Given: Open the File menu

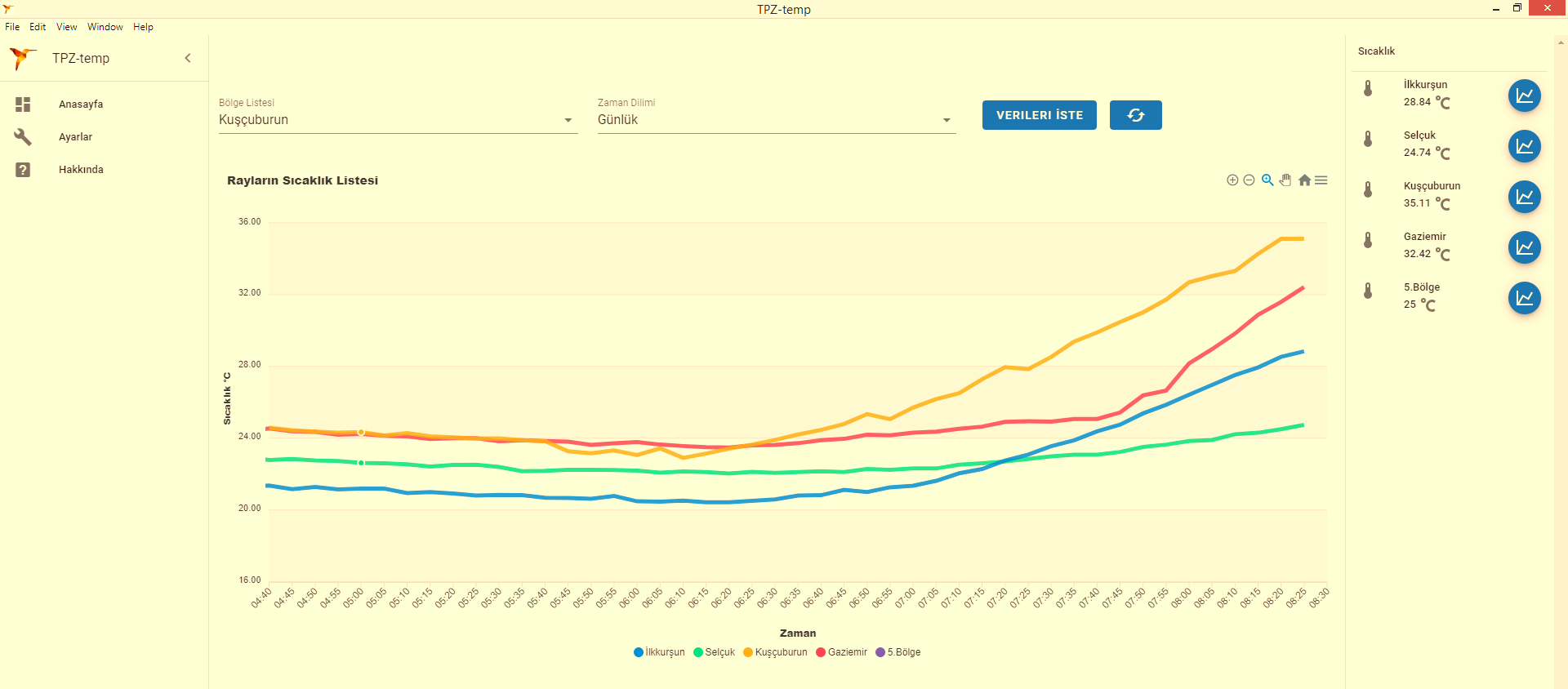Looking at the screenshot, I should tap(12, 27).
